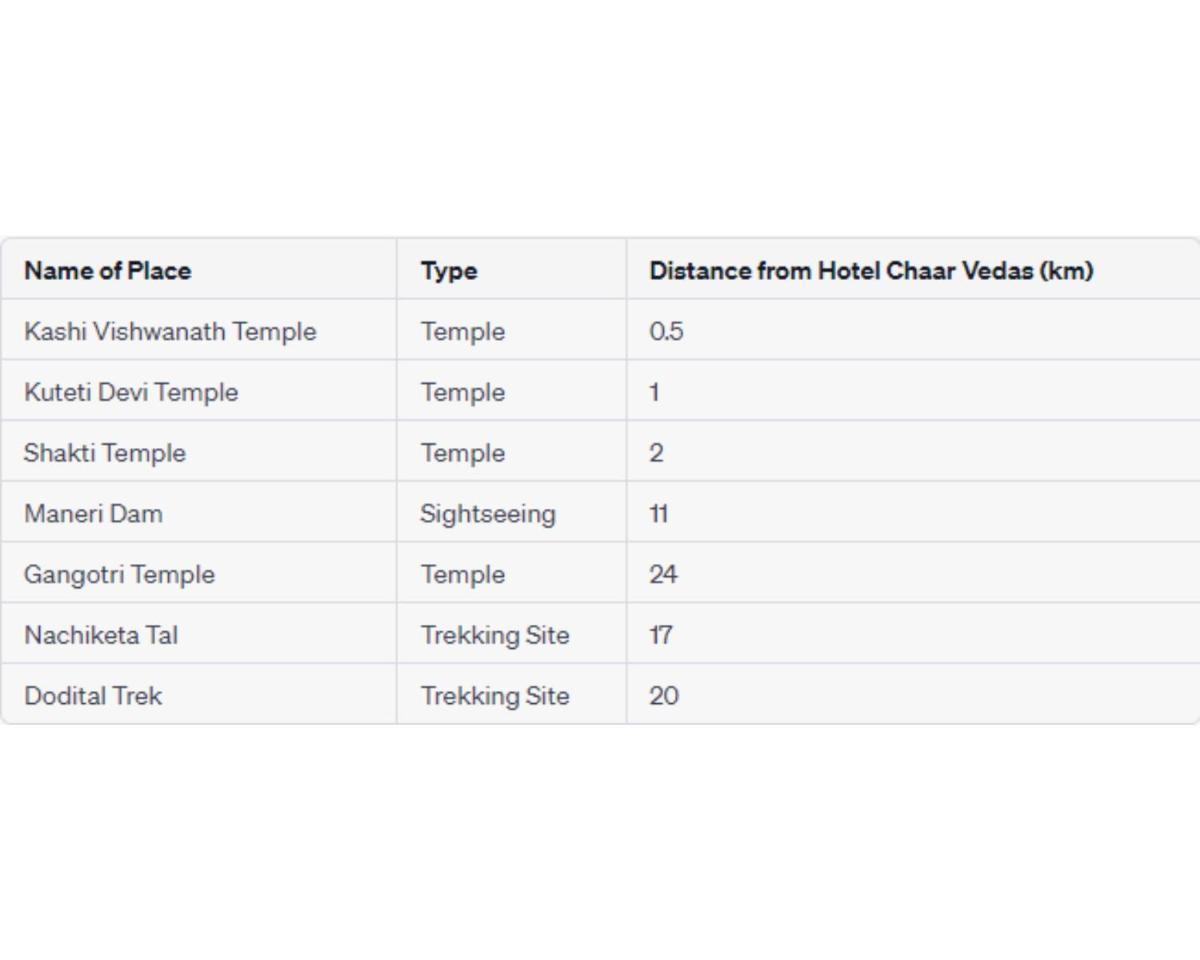Click the distance value 20
Viewport: 1200px width, 960px height.
coord(664,696)
